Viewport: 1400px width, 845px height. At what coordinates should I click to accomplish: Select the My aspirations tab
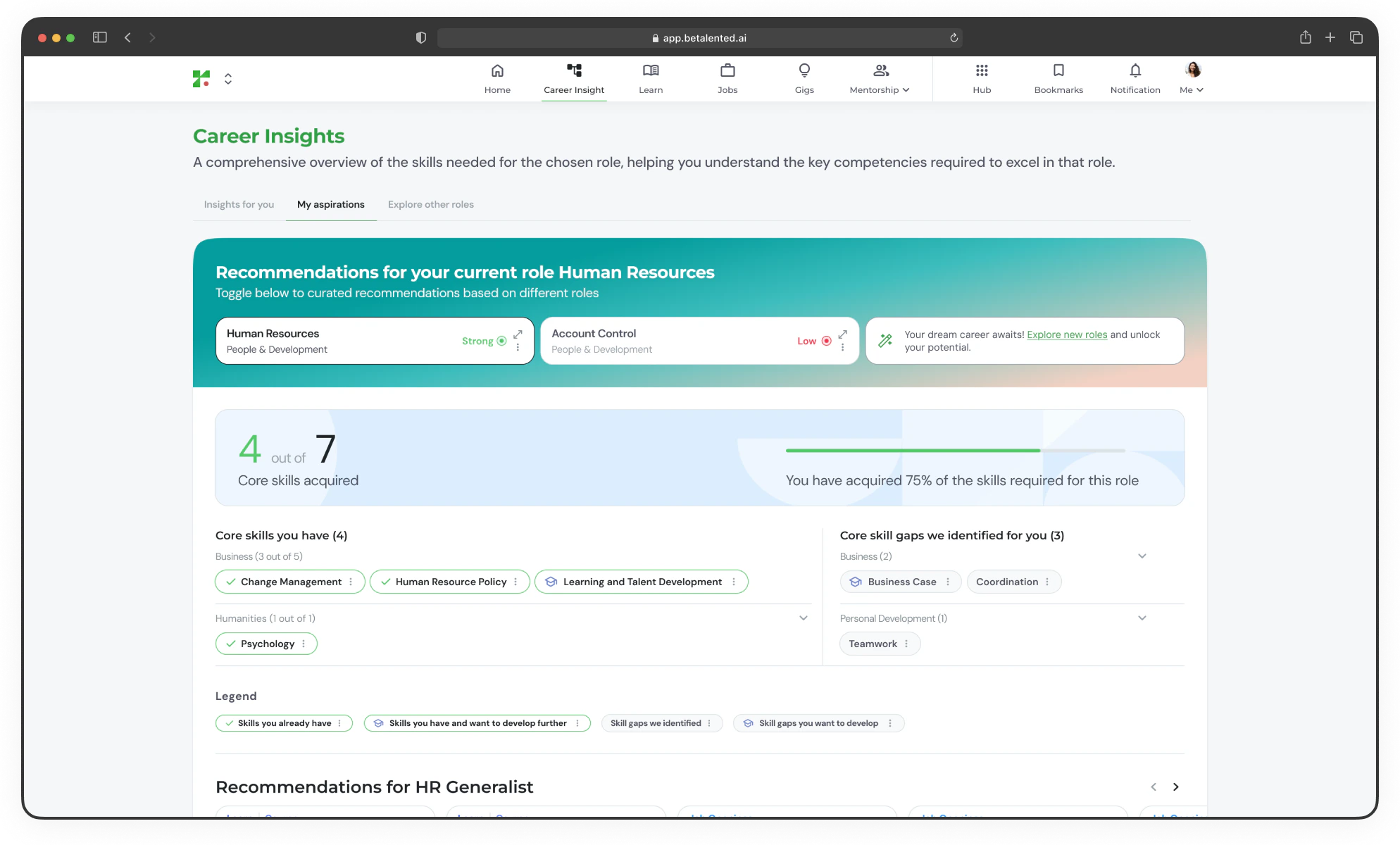[331, 204]
